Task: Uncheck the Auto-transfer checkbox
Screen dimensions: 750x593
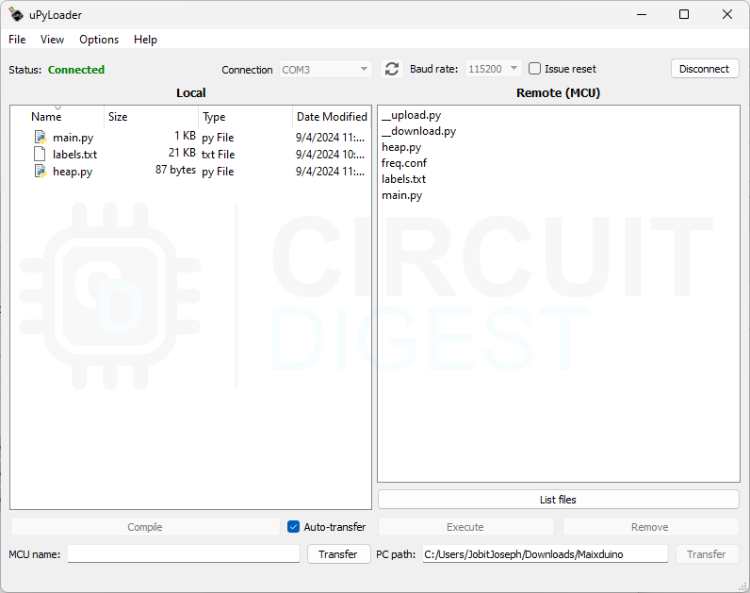Action: click(x=294, y=527)
